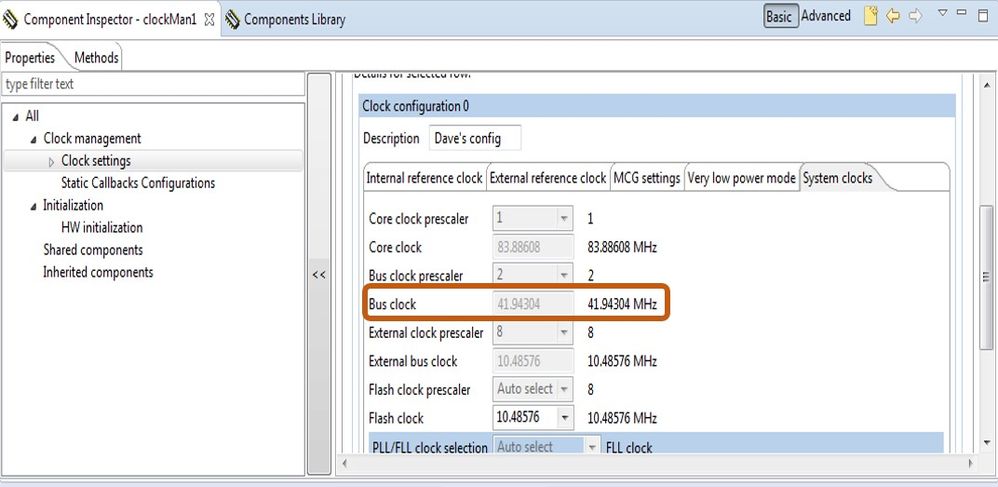Switch to Basic view mode
Image resolution: width=998 pixels, height=487 pixels.
[x=779, y=16]
